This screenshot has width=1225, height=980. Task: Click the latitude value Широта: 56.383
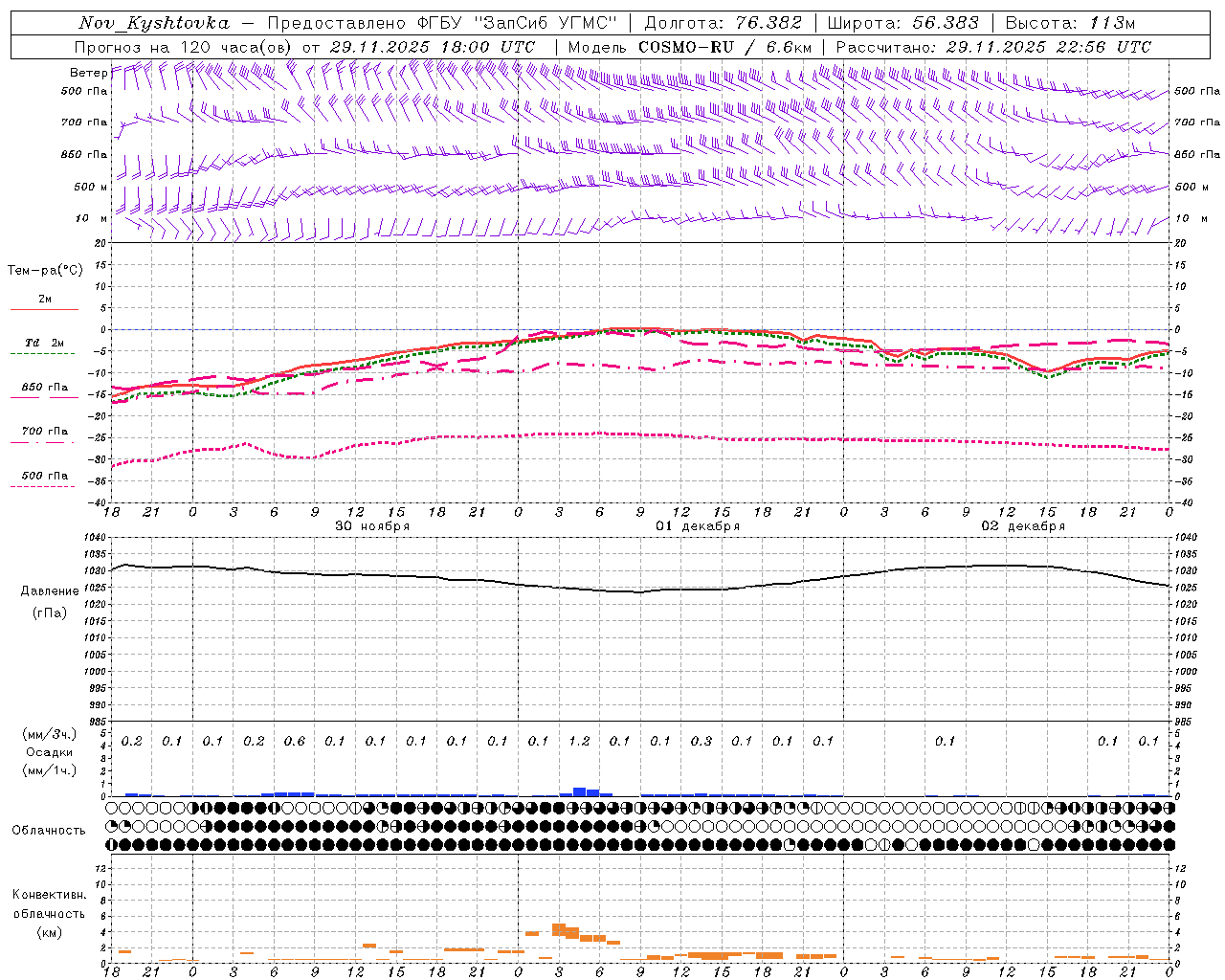pos(903,23)
